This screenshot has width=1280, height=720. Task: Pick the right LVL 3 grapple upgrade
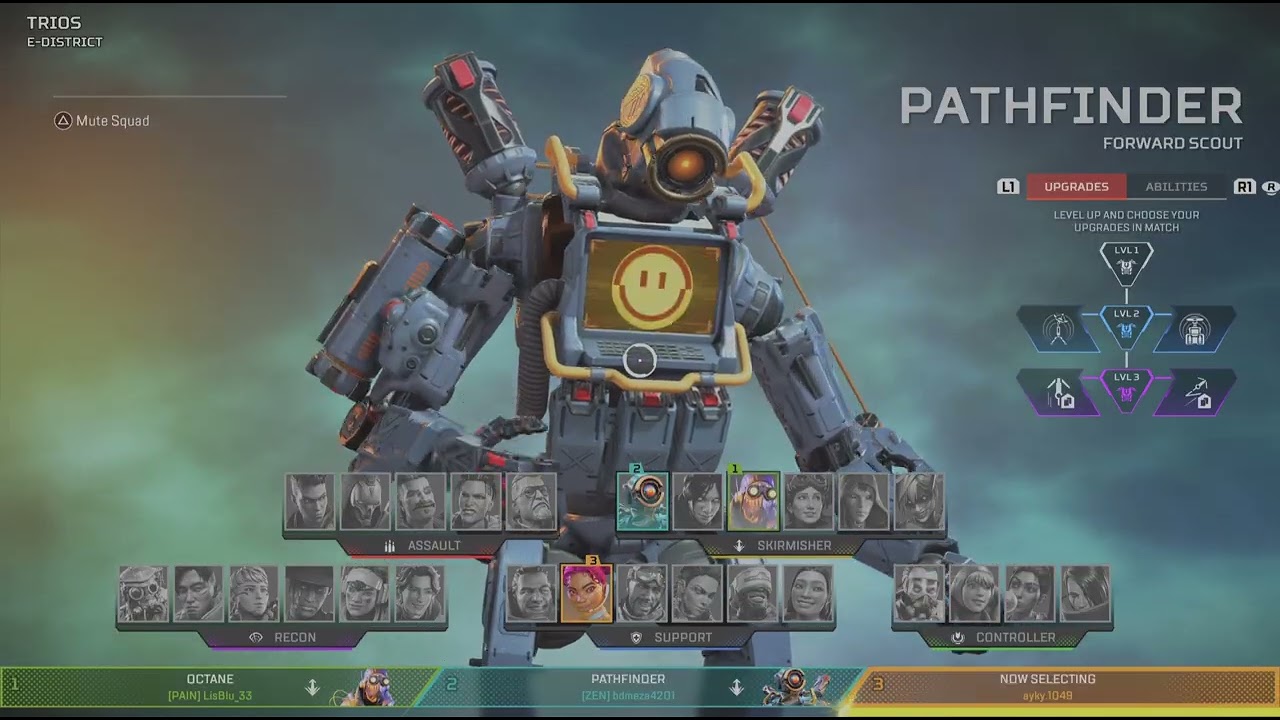coord(1195,392)
